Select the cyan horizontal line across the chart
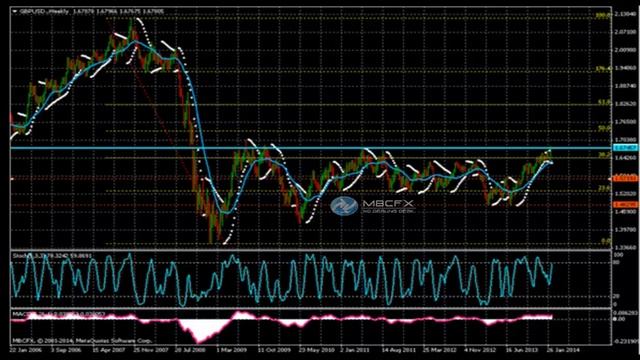Image resolution: width=640 pixels, height=360 pixels. [x=311, y=148]
